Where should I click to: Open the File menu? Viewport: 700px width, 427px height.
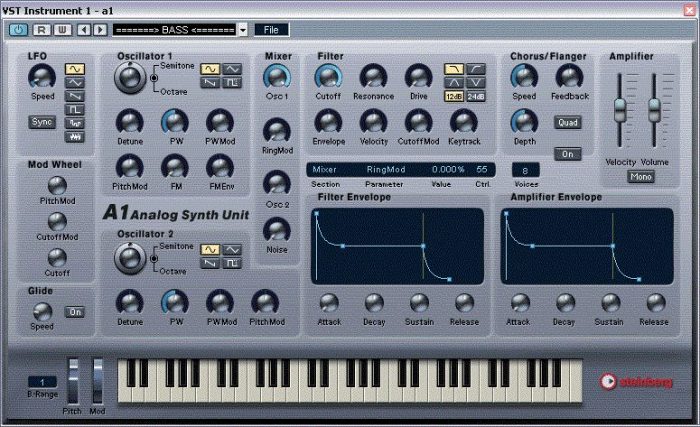(270, 30)
